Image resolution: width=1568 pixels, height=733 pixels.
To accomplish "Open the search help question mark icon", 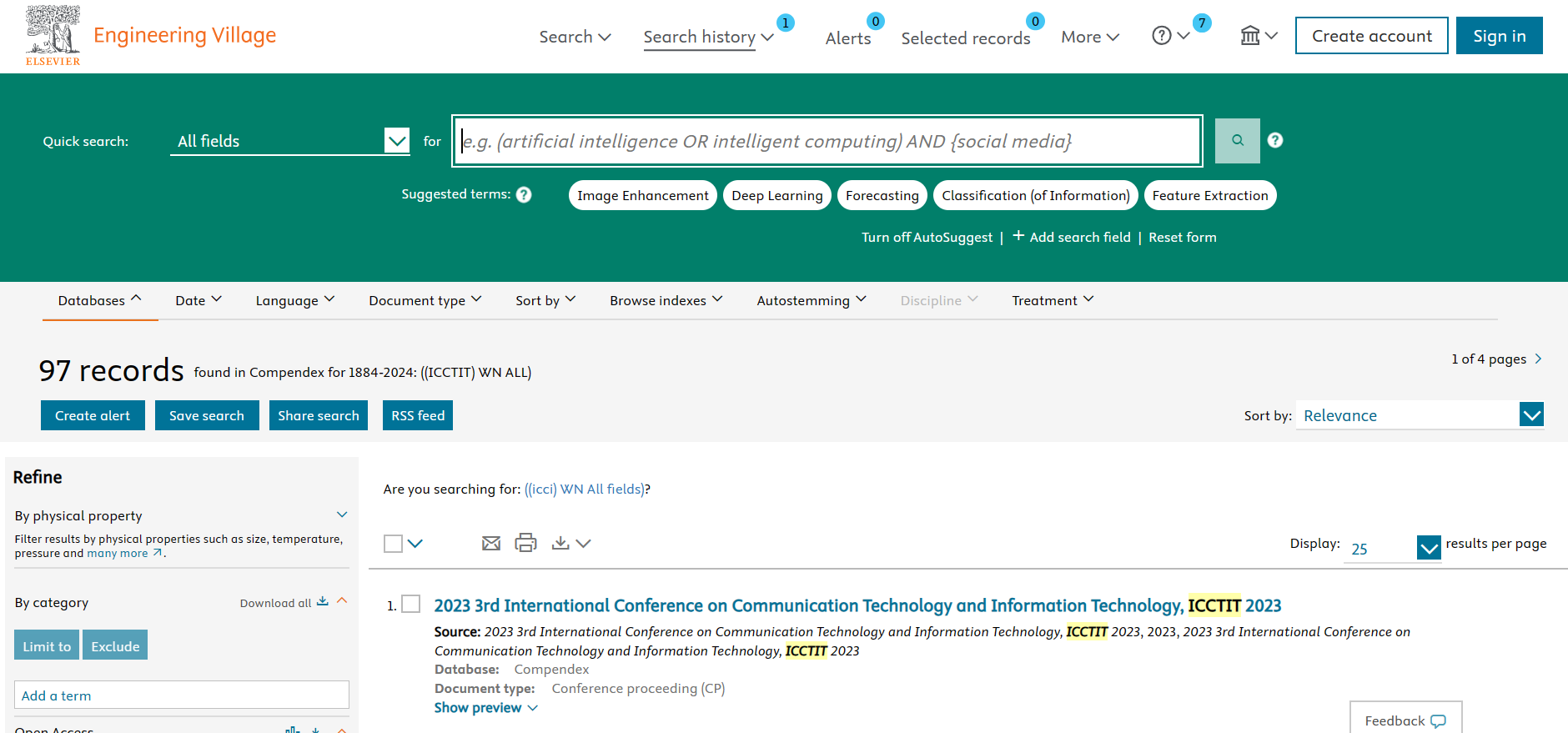I will tap(1275, 140).
